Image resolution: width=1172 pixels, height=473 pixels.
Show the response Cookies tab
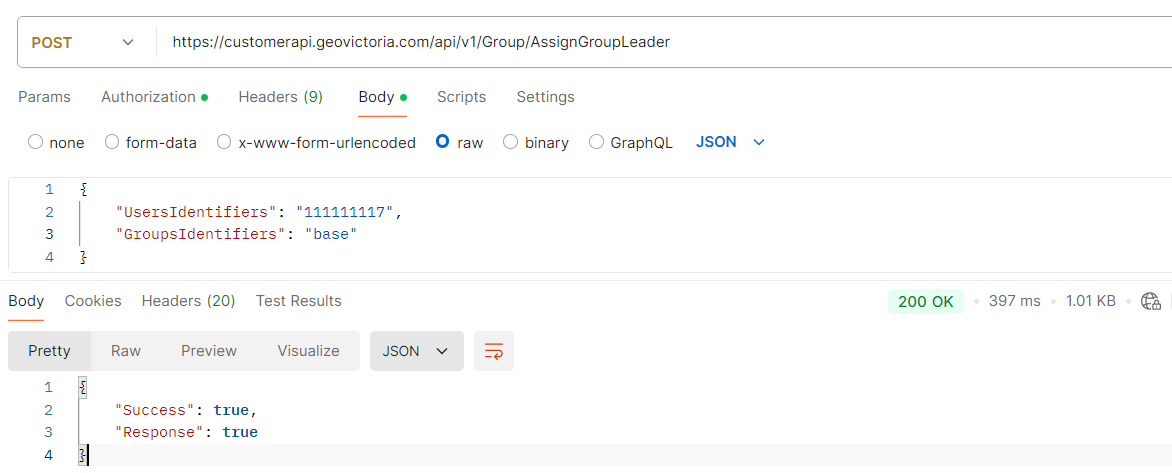tap(93, 301)
